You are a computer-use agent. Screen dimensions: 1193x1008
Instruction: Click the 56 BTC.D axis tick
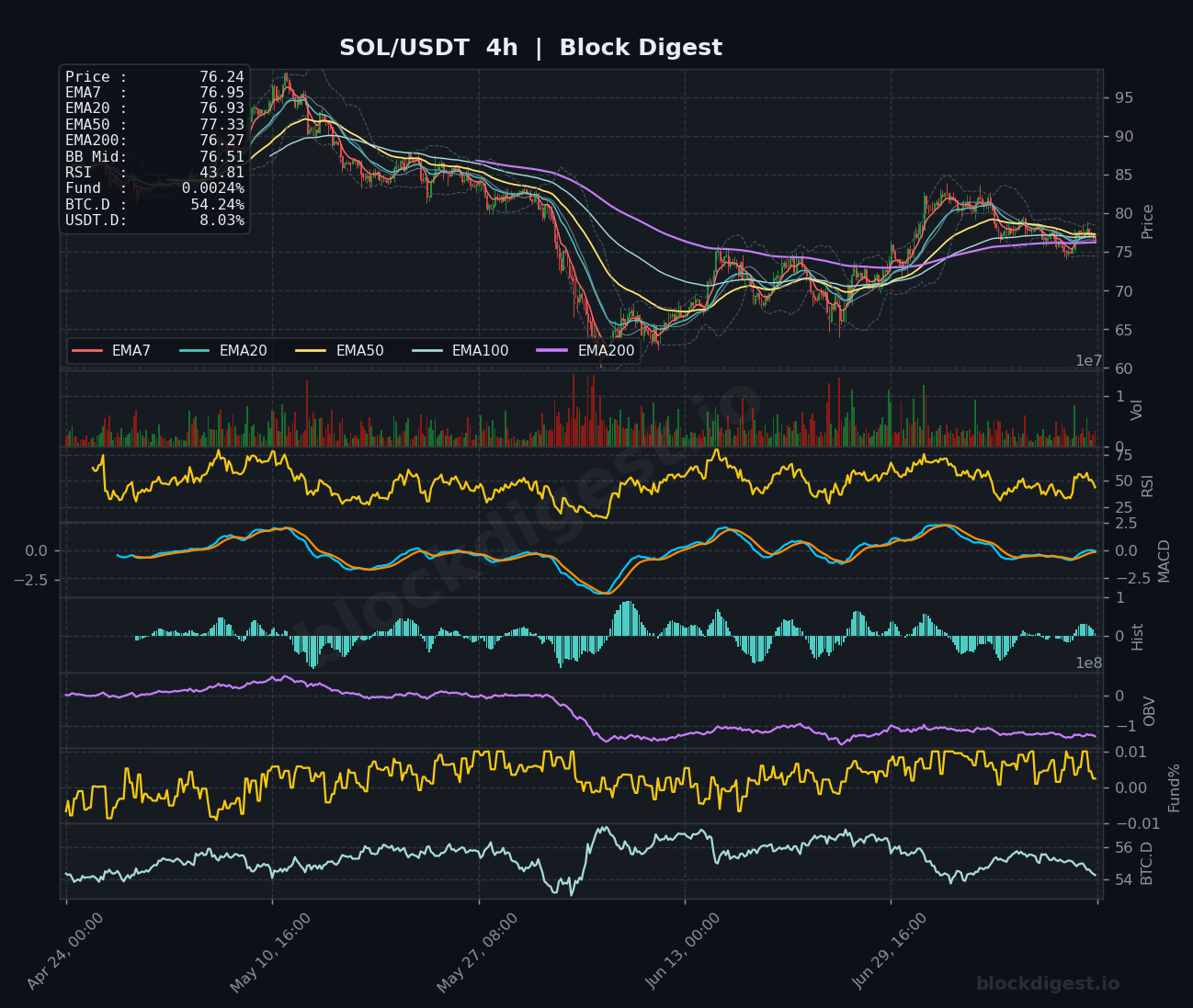[x=1124, y=848]
